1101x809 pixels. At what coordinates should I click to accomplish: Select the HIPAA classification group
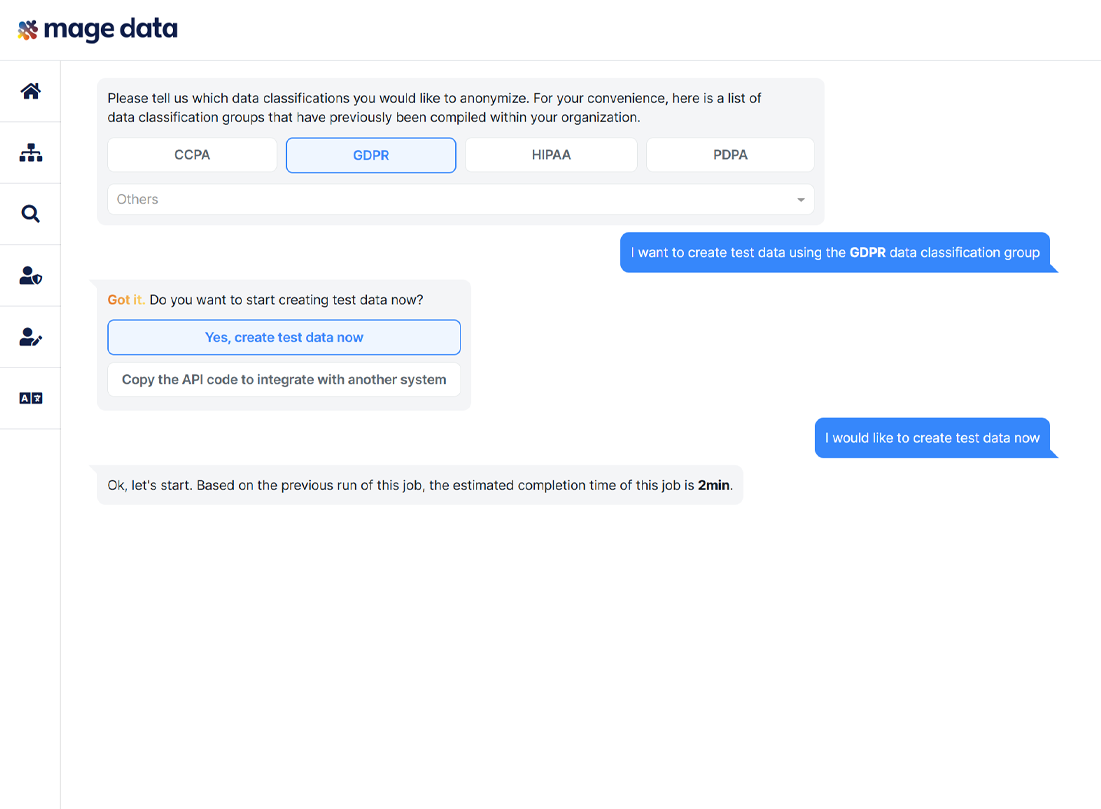pyautogui.click(x=551, y=155)
